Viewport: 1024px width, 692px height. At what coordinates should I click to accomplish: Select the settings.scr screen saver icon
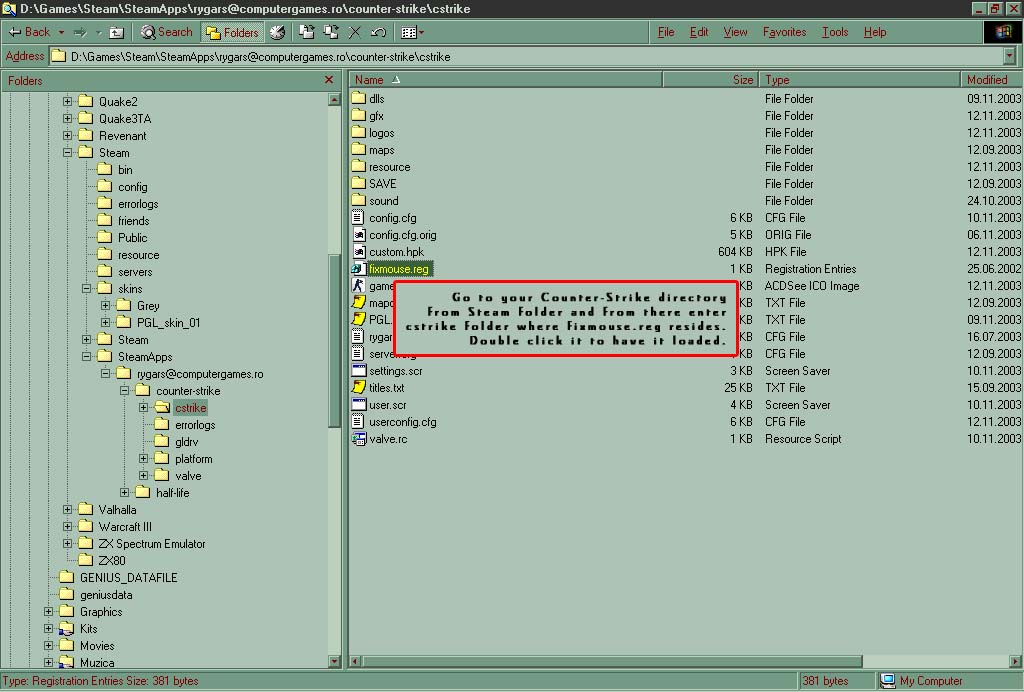[358, 370]
